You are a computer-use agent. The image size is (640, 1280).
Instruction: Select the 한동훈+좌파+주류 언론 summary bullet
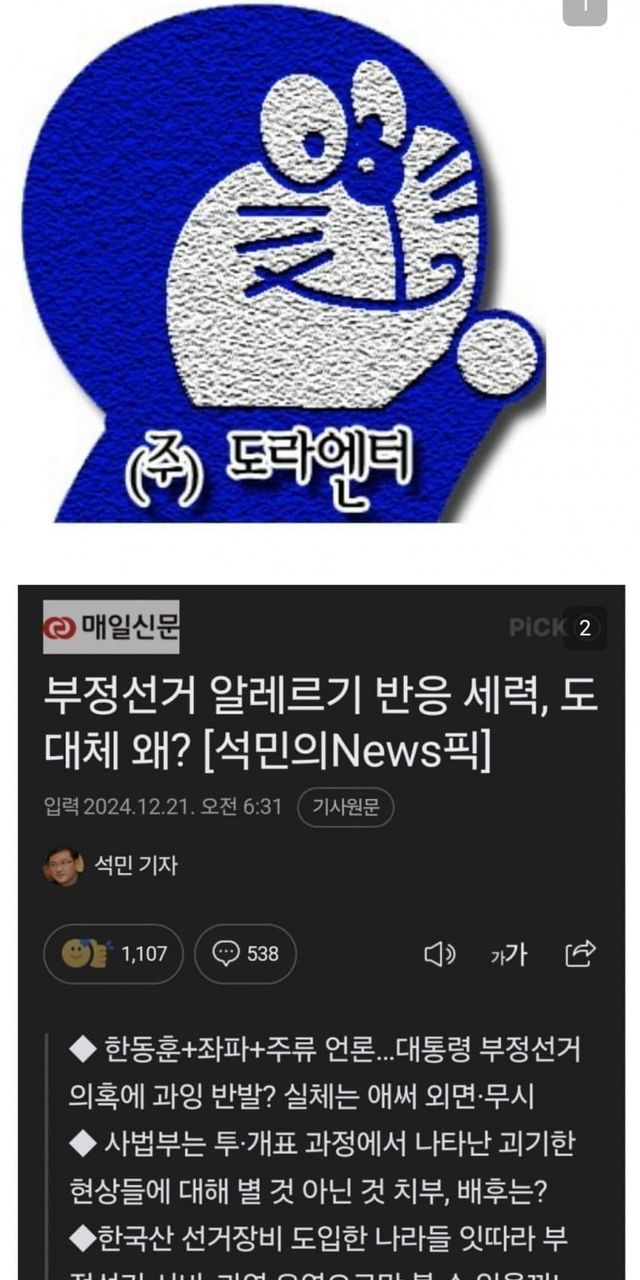click(x=325, y=1074)
